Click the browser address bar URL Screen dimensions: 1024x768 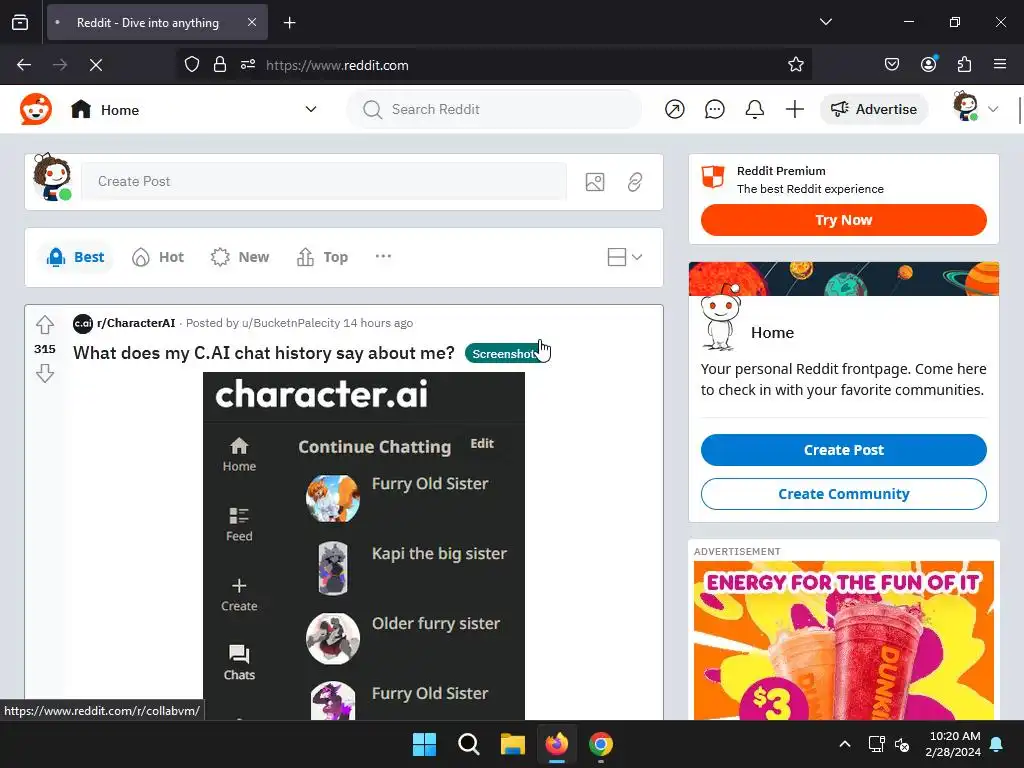337,65
